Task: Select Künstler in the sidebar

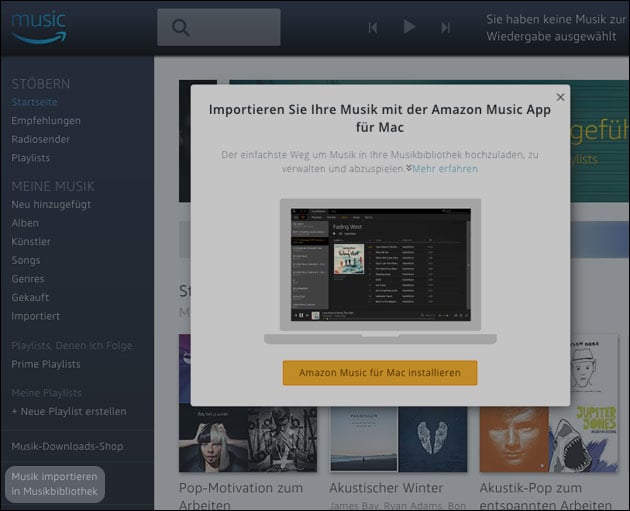Action: pyautogui.click(x=30, y=242)
